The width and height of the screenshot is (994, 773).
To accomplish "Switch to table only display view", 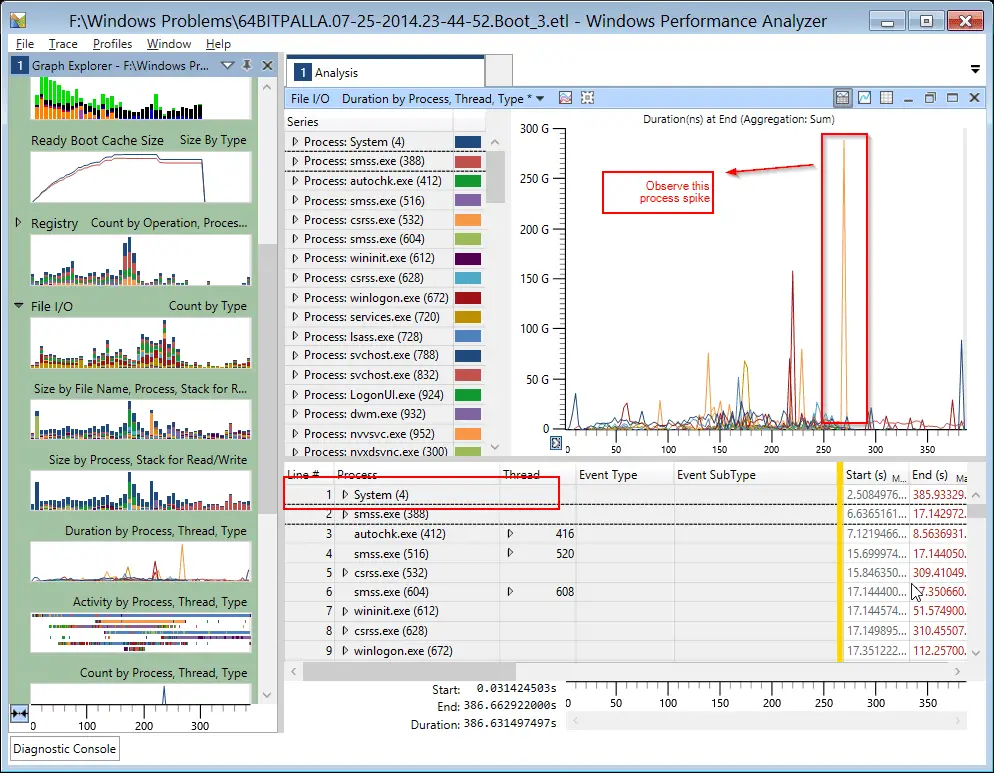I will click(x=886, y=98).
